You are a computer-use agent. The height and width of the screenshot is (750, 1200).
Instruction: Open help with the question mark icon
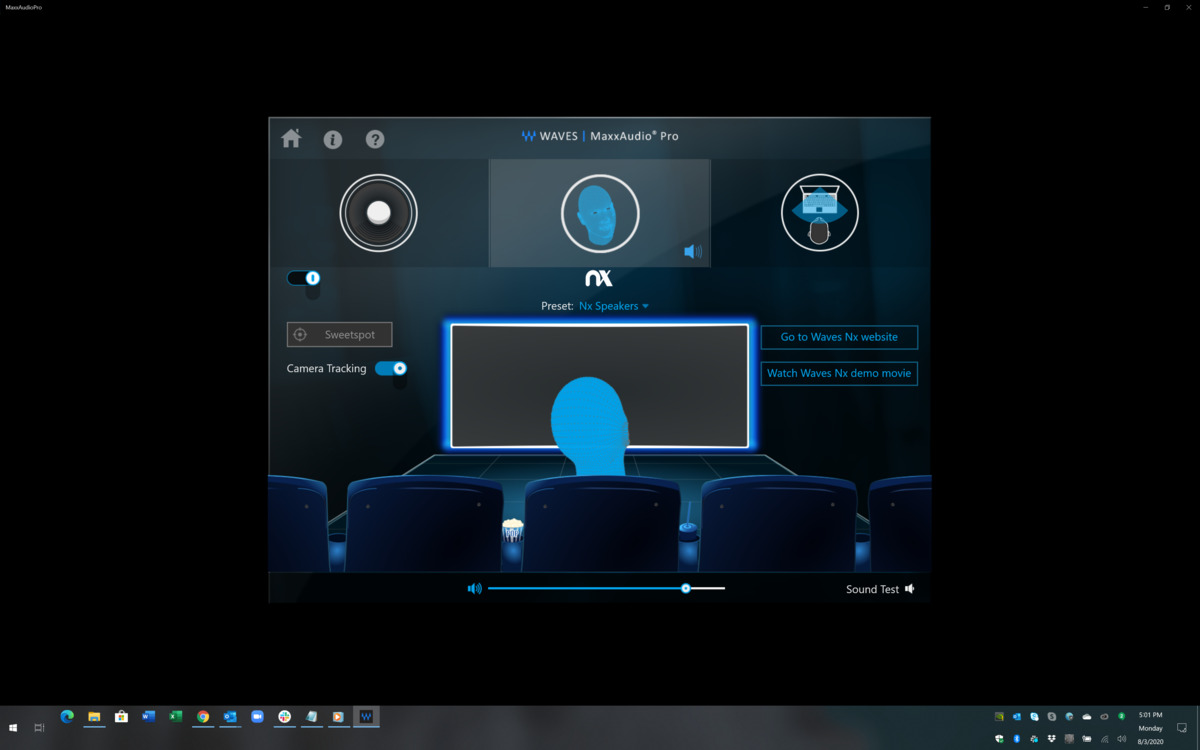pyautogui.click(x=375, y=140)
